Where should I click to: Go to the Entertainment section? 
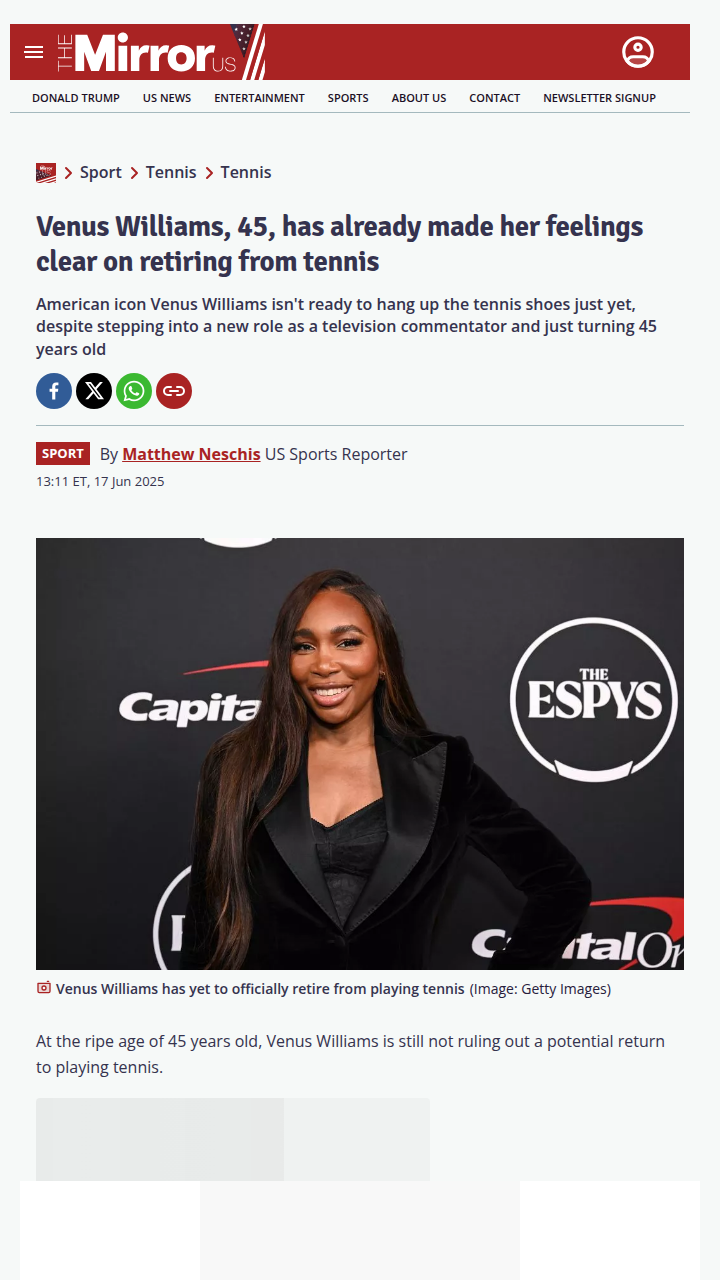coord(259,98)
